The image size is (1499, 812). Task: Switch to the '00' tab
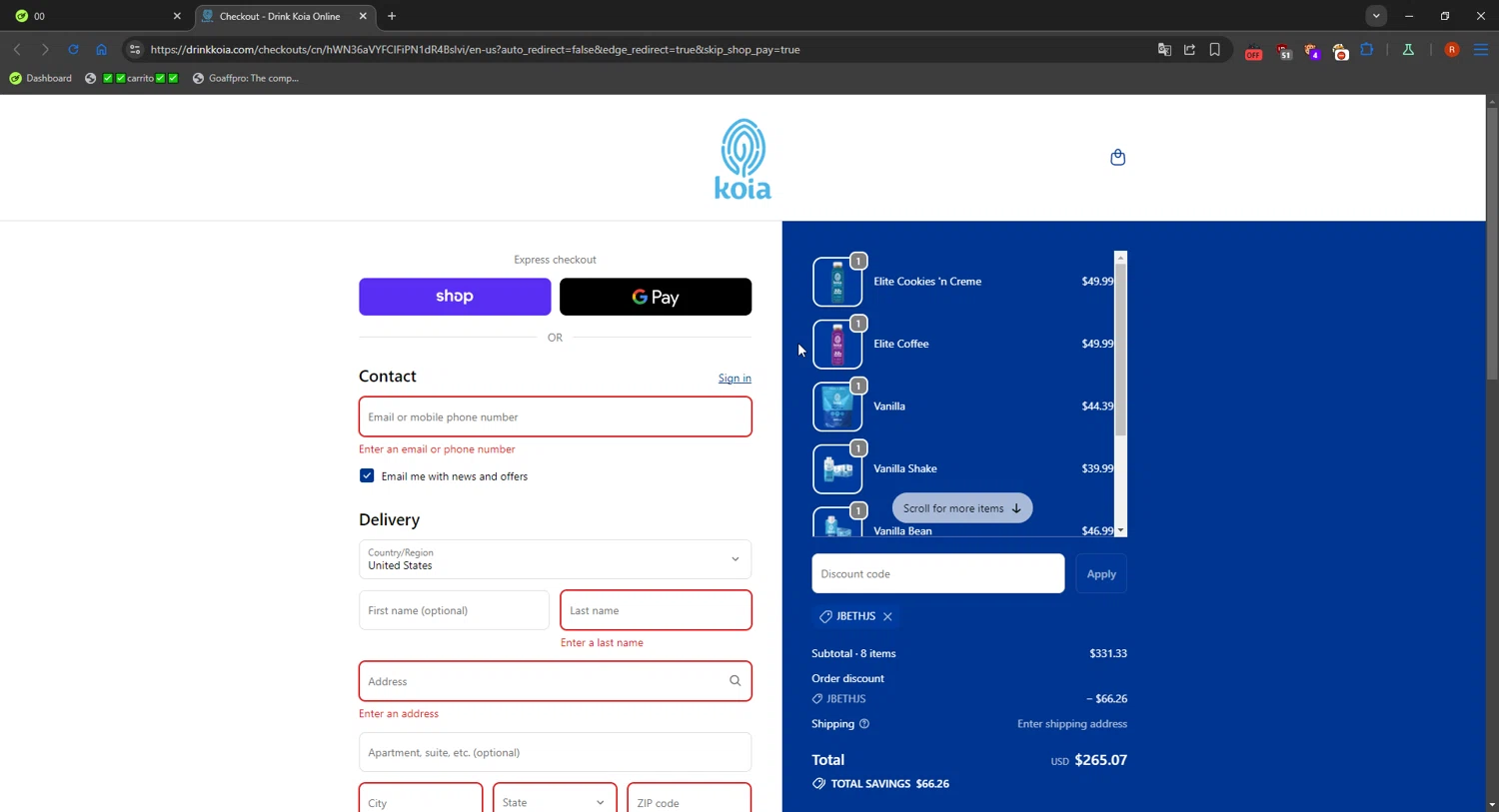(97, 16)
